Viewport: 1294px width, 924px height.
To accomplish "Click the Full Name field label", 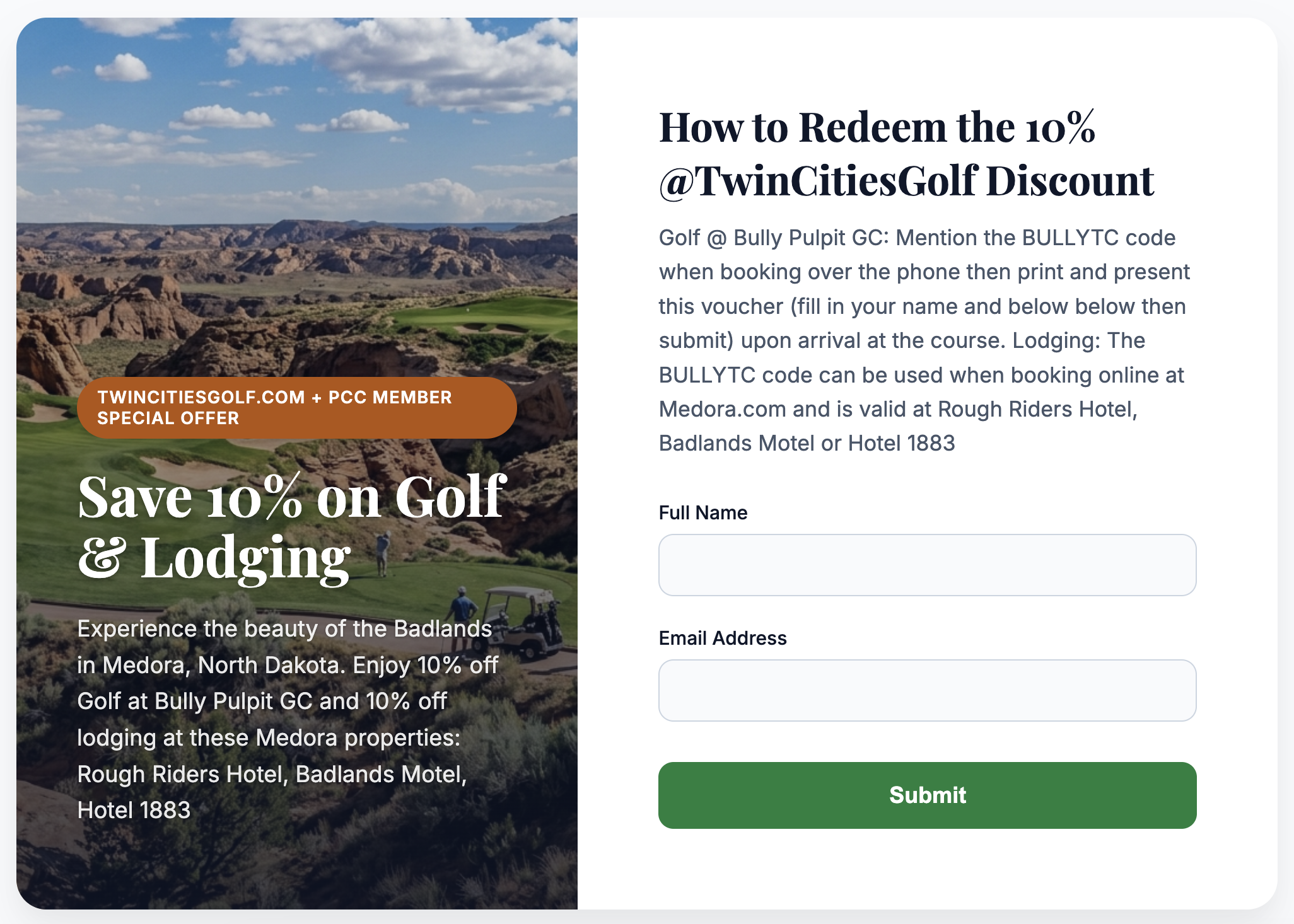I will (702, 512).
